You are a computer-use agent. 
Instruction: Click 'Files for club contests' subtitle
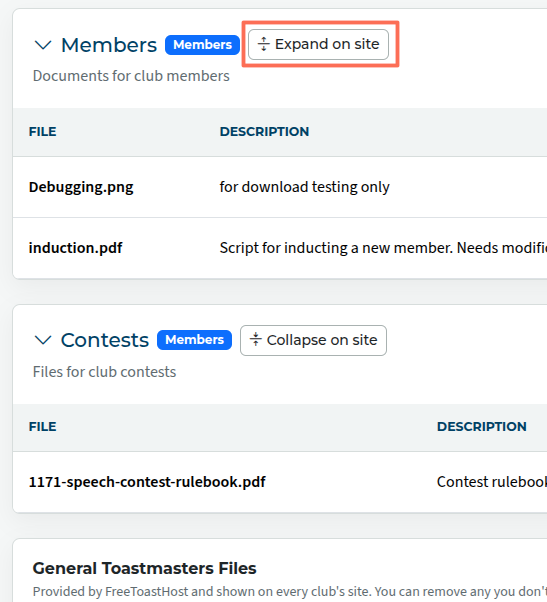[104, 372]
